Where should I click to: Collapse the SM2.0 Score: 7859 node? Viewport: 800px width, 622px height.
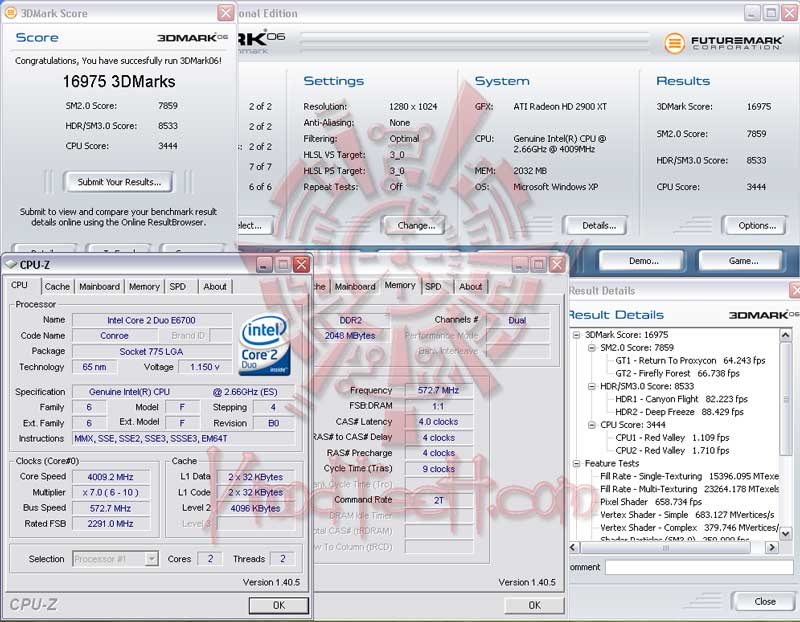coord(591,347)
